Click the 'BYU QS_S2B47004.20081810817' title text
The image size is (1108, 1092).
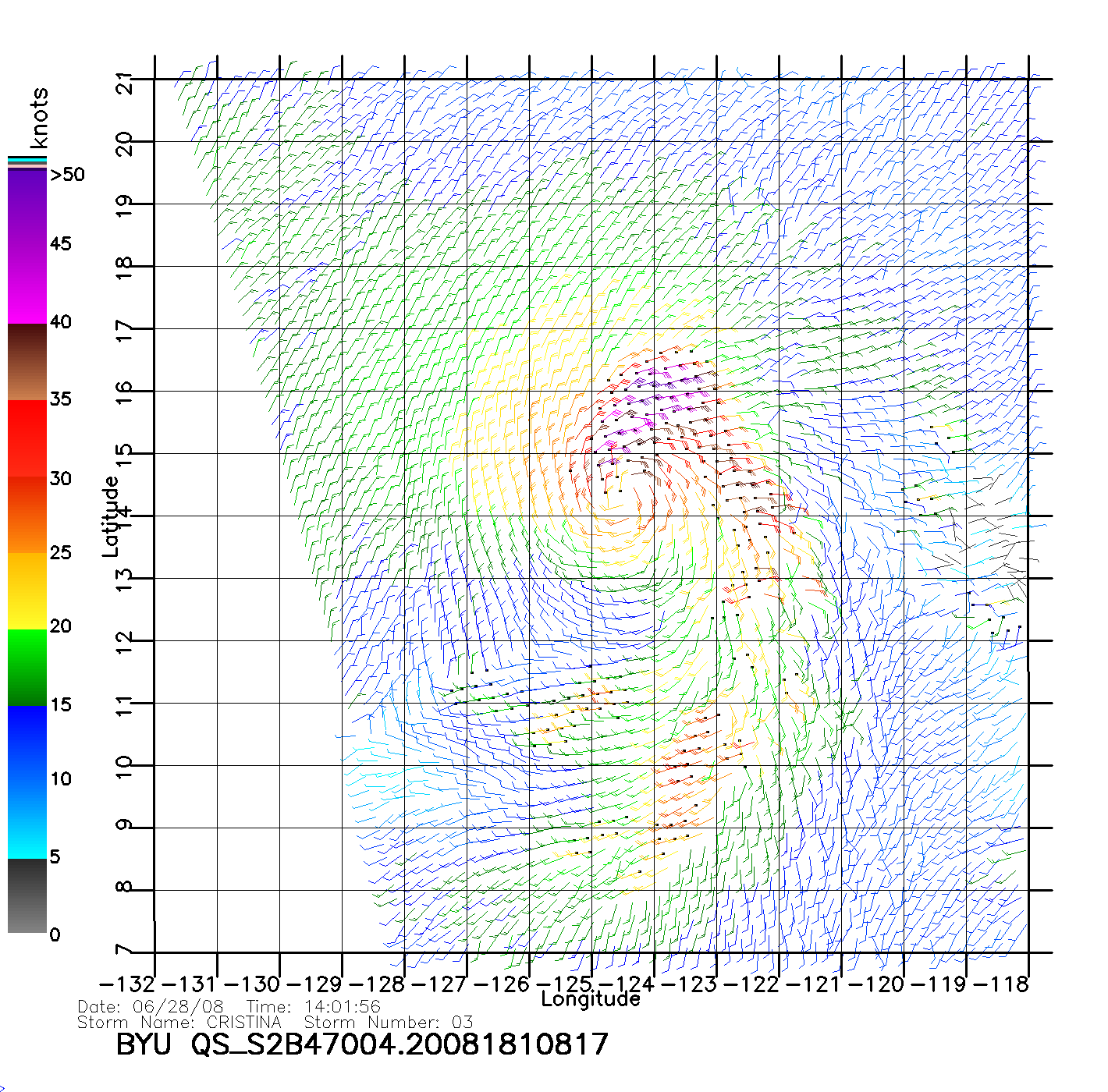click(362, 1044)
